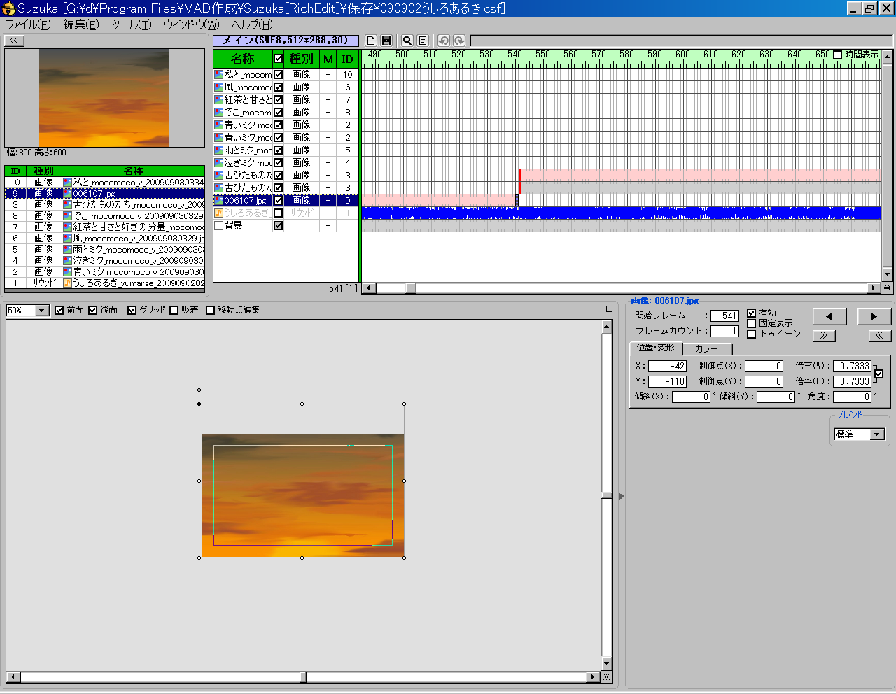Click the corner icon at canvas bottom-right

pyautogui.click(x=607, y=677)
